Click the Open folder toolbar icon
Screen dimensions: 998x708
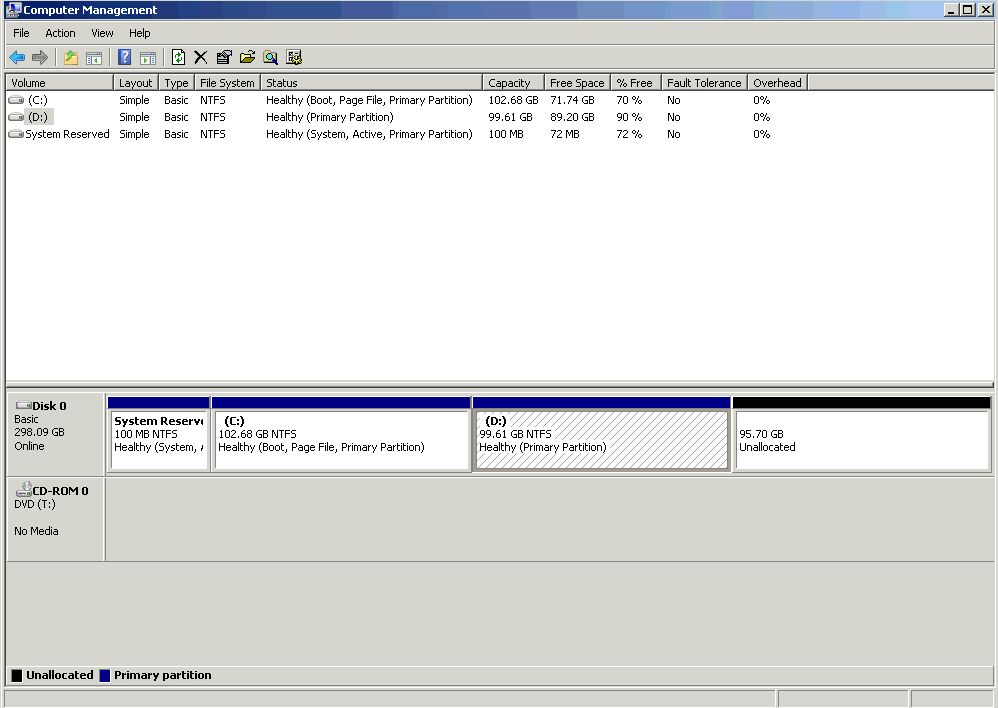(x=247, y=58)
